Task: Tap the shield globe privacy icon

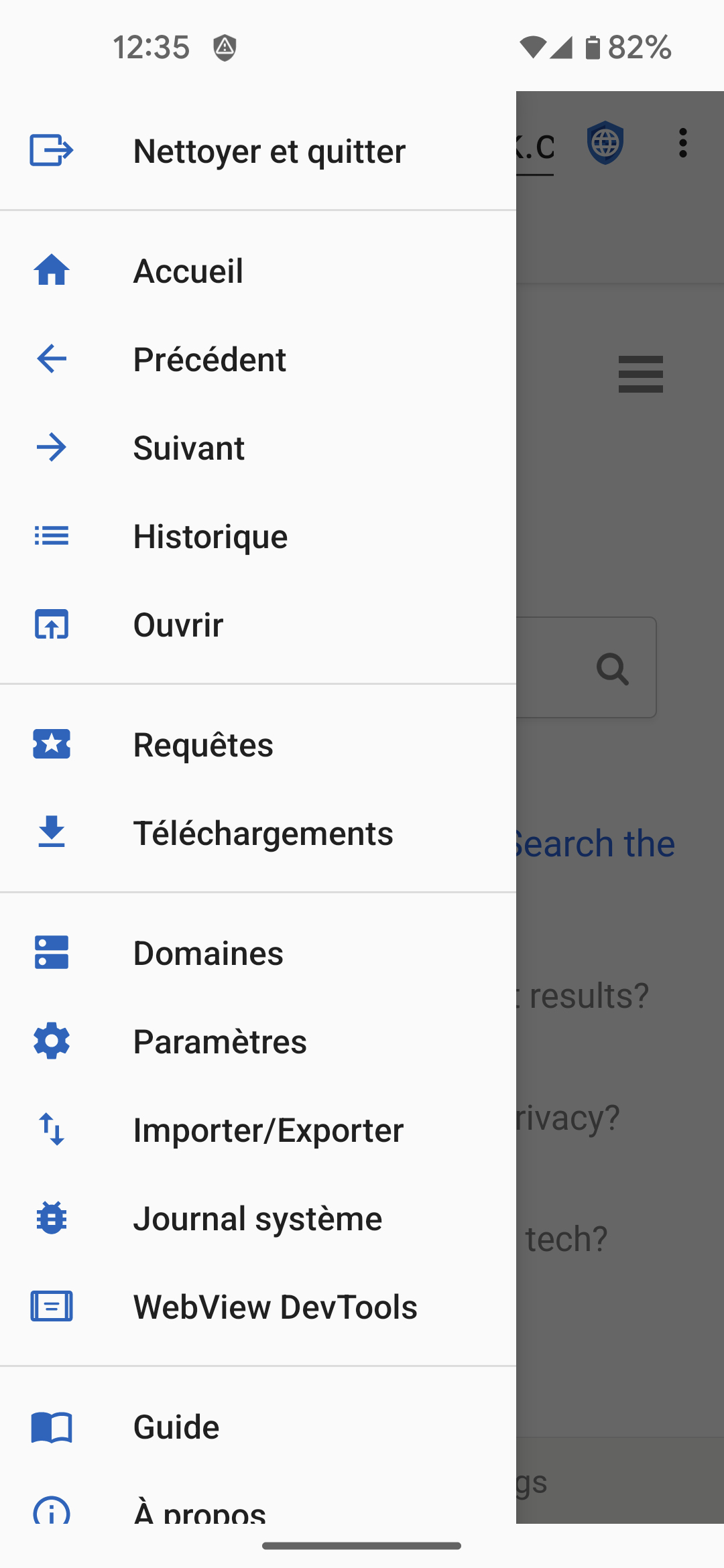Action: pos(605,143)
